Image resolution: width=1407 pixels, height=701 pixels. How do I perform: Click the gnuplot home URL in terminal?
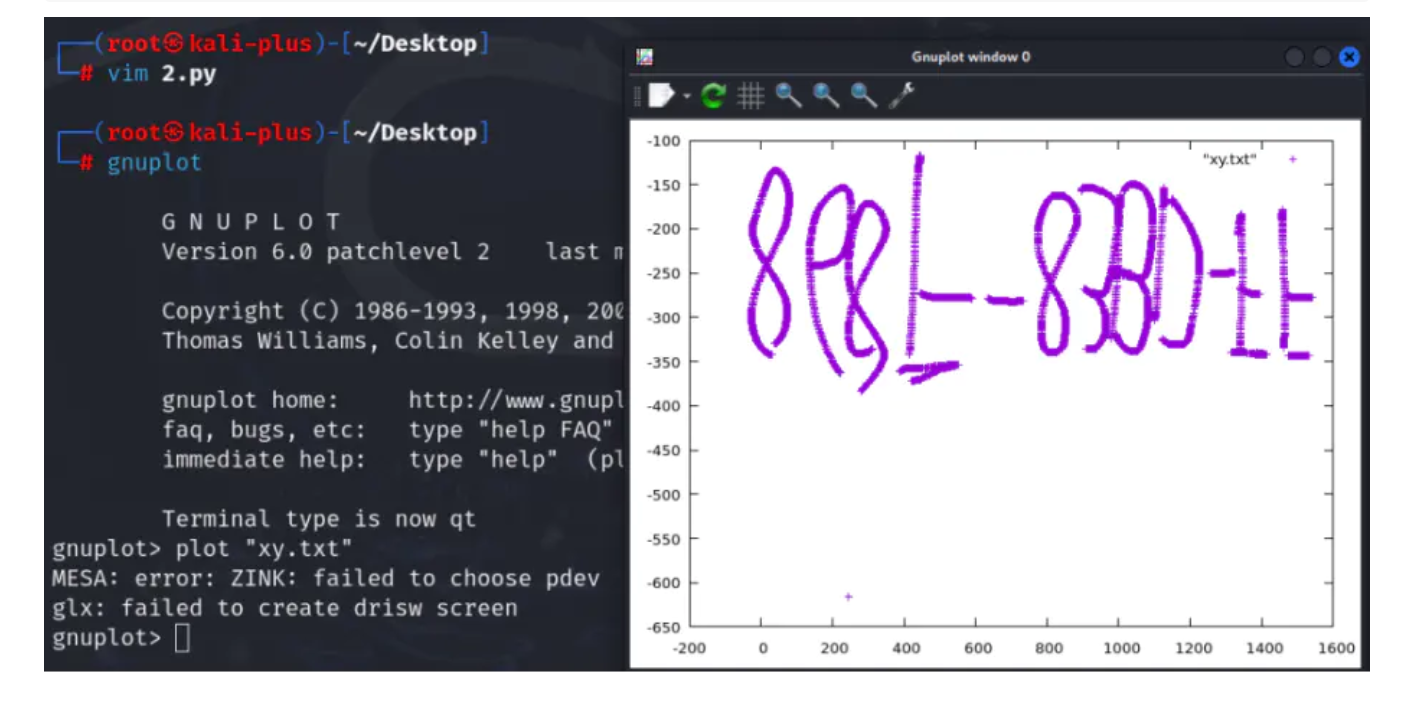tap(515, 401)
